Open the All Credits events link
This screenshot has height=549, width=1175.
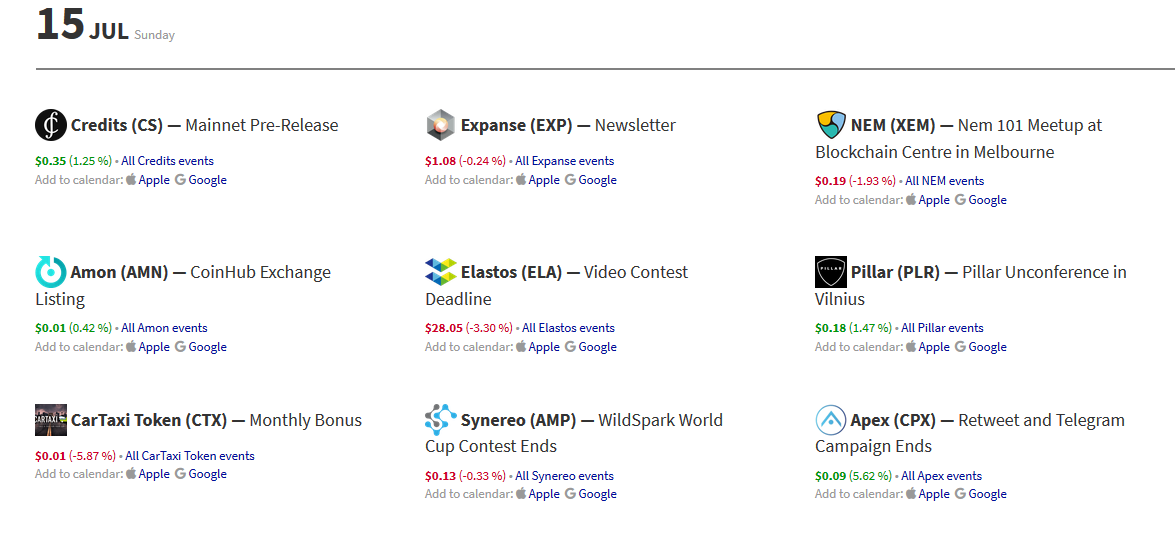[167, 161]
